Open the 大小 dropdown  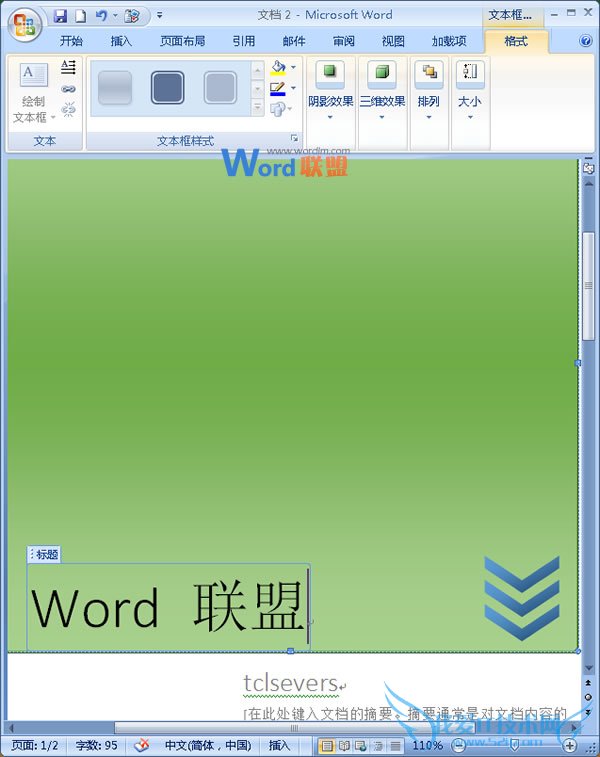pos(470,90)
